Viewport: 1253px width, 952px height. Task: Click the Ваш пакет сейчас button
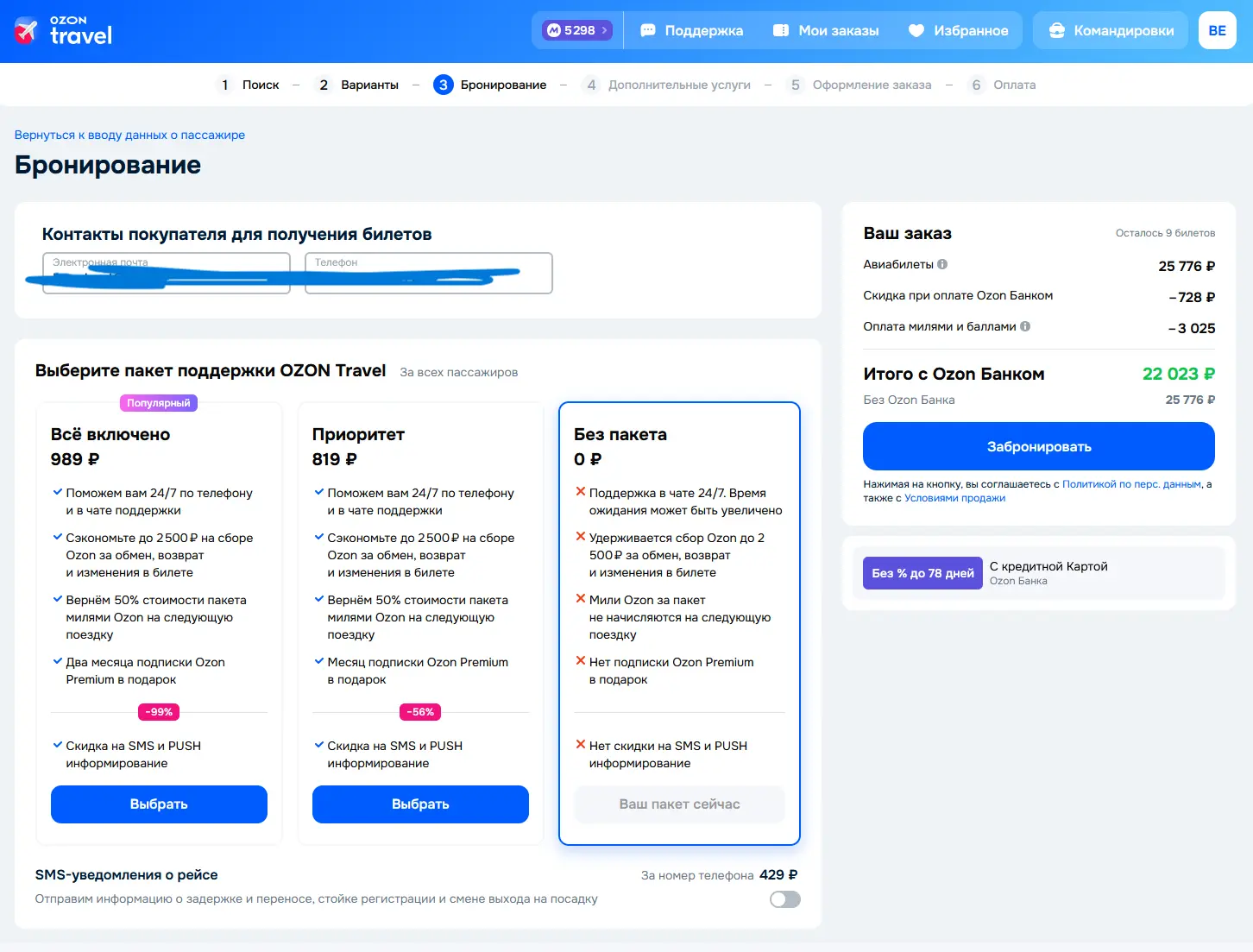click(x=679, y=804)
